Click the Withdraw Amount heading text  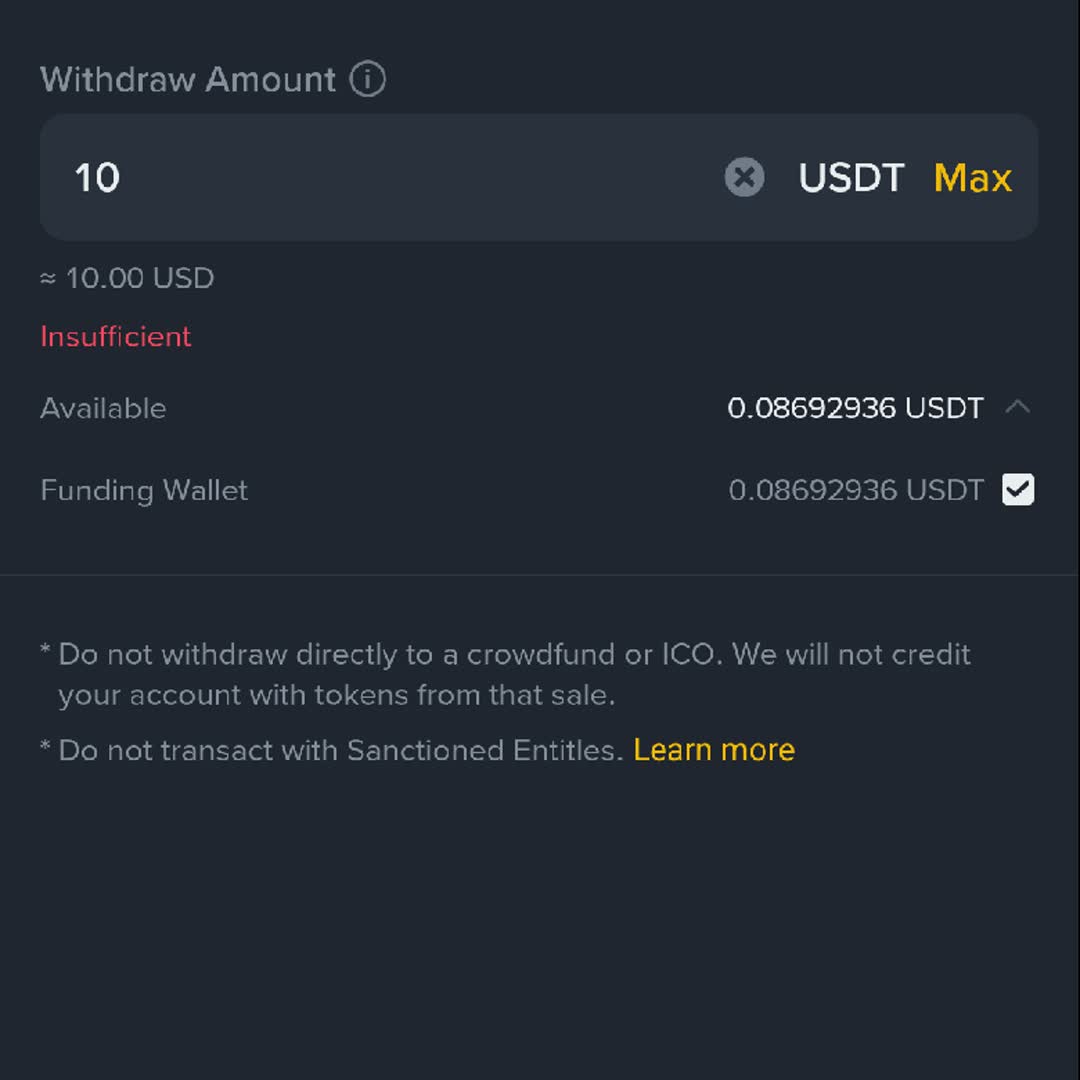tap(188, 79)
